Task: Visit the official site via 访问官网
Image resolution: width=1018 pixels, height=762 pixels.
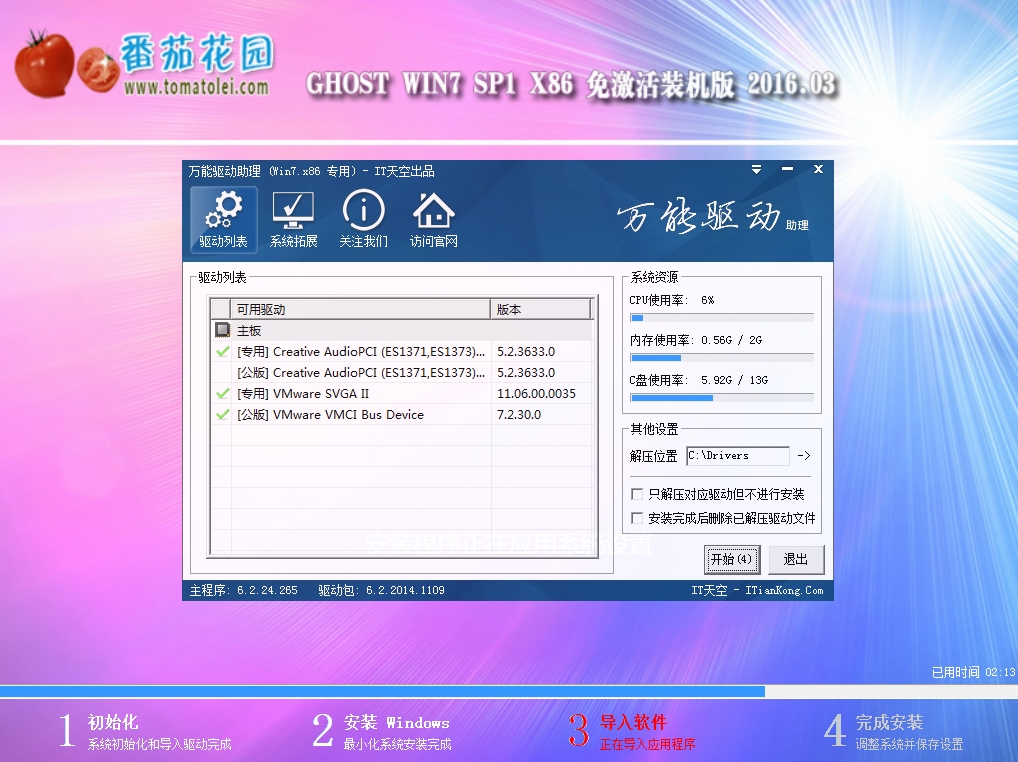Action: click(x=434, y=219)
